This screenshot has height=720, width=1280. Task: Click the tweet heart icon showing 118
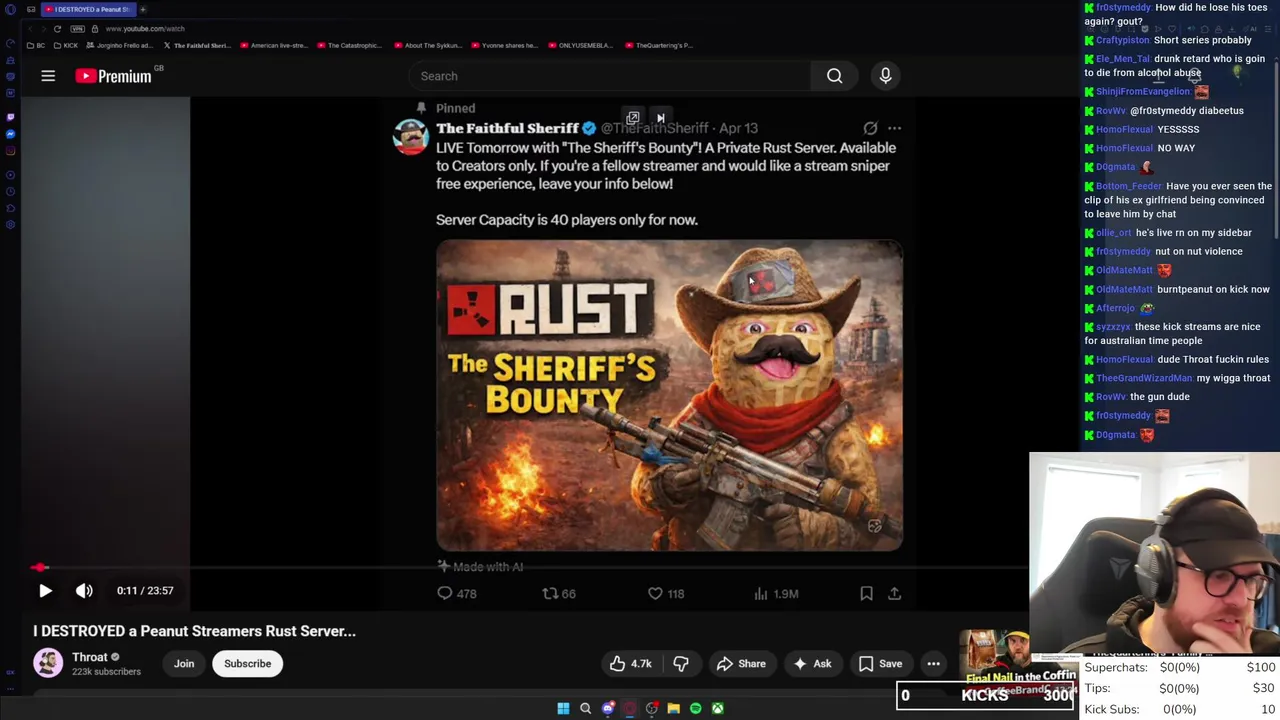[x=655, y=593]
